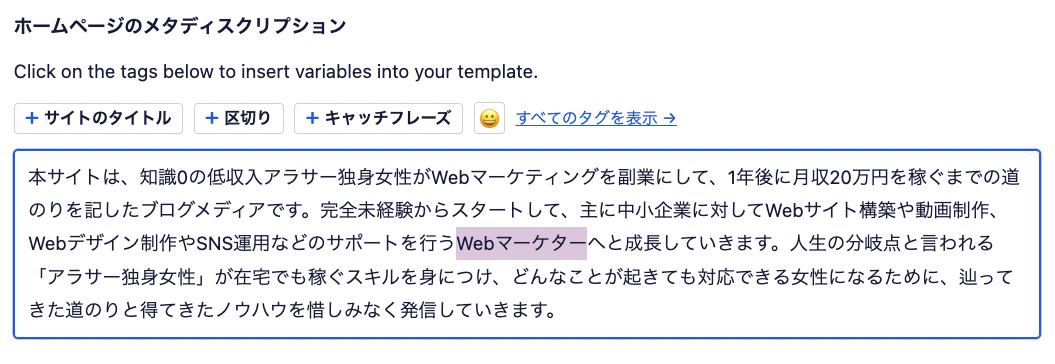
Task: Insert the キャッチフレーズ tagline tag
Action: (378, 118)
